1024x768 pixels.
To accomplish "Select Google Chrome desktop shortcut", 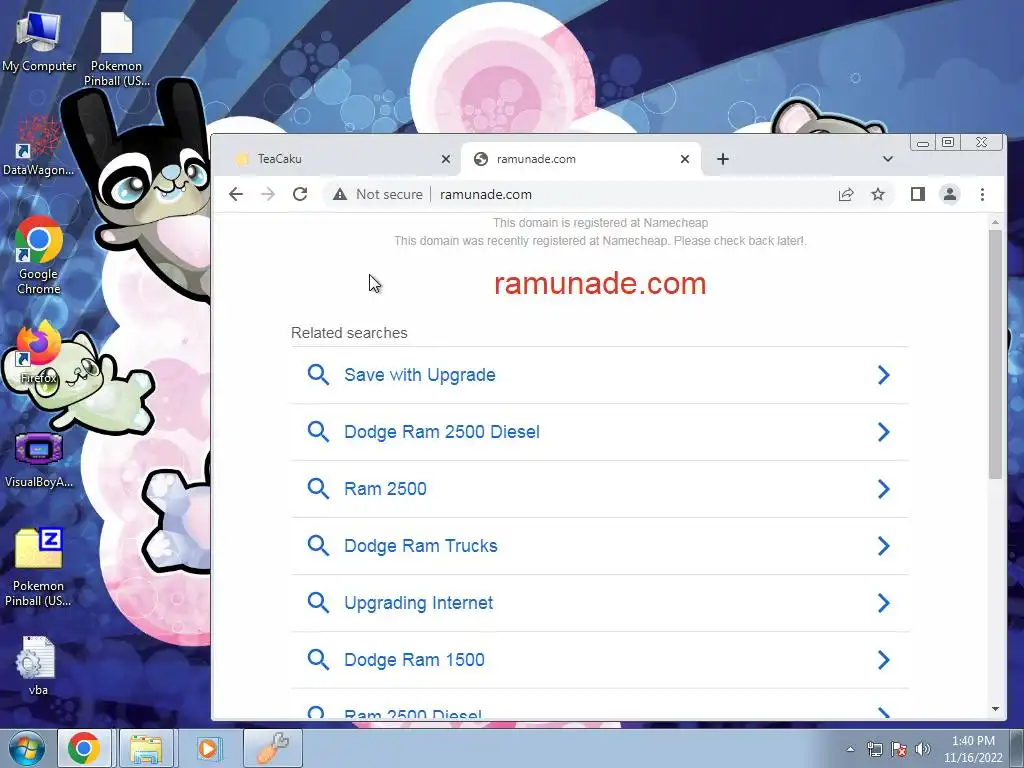I will (x=39, y=255).
